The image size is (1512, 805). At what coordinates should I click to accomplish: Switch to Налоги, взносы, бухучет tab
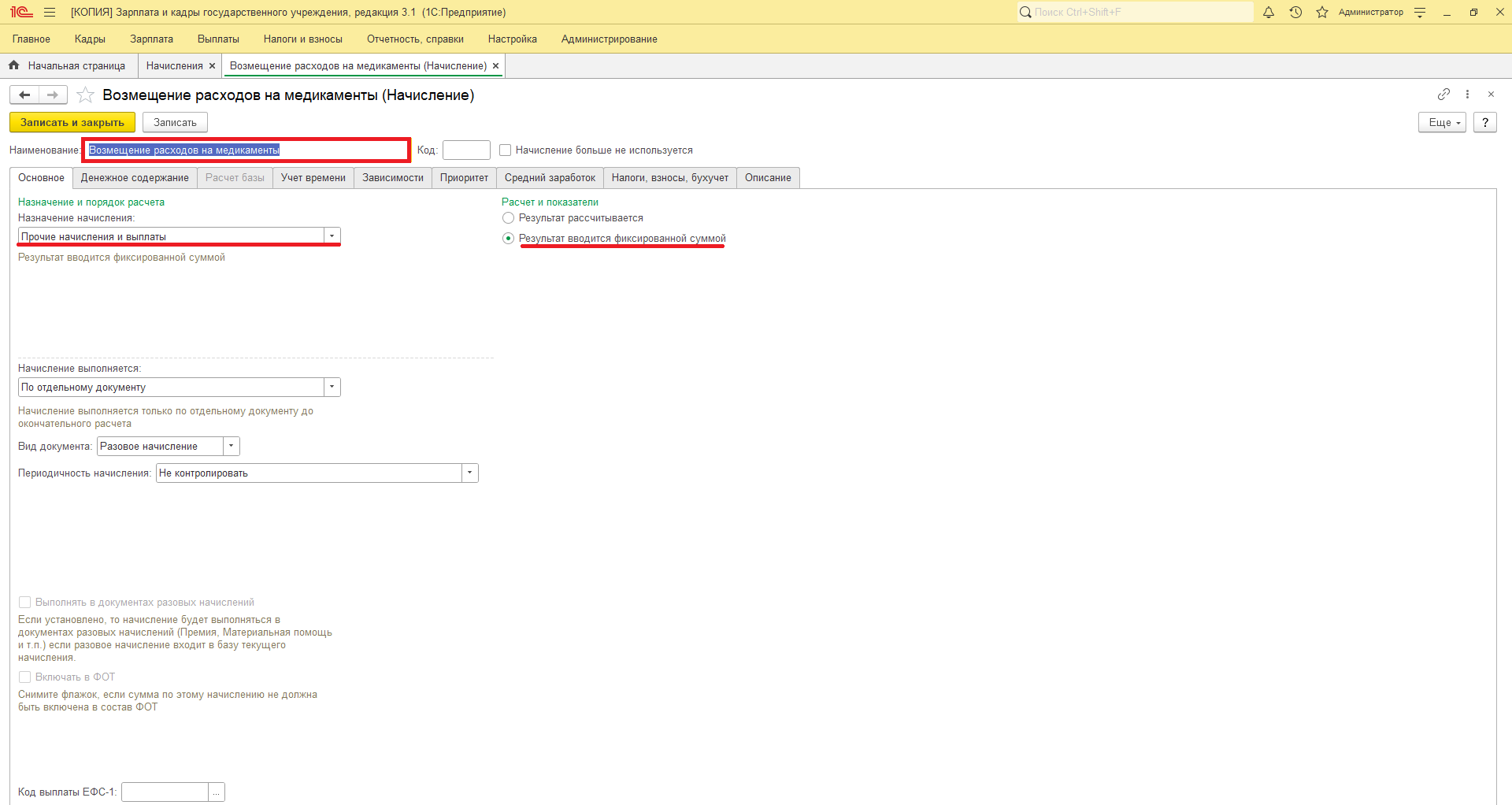tap(670, 178)
